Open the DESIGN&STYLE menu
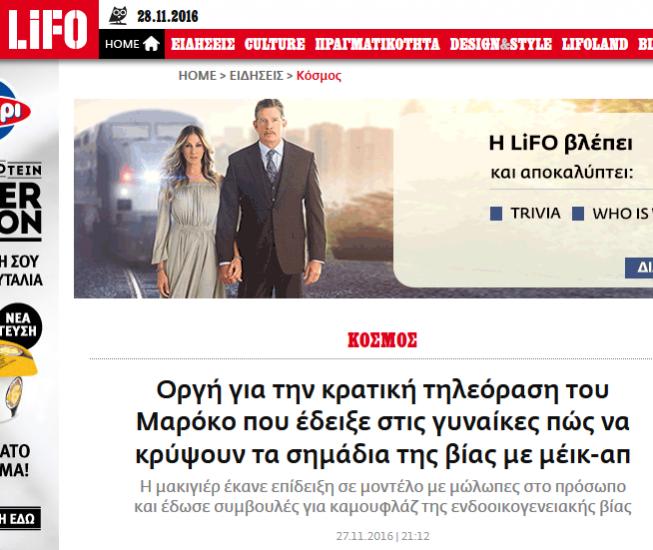 tap(501, 44)
